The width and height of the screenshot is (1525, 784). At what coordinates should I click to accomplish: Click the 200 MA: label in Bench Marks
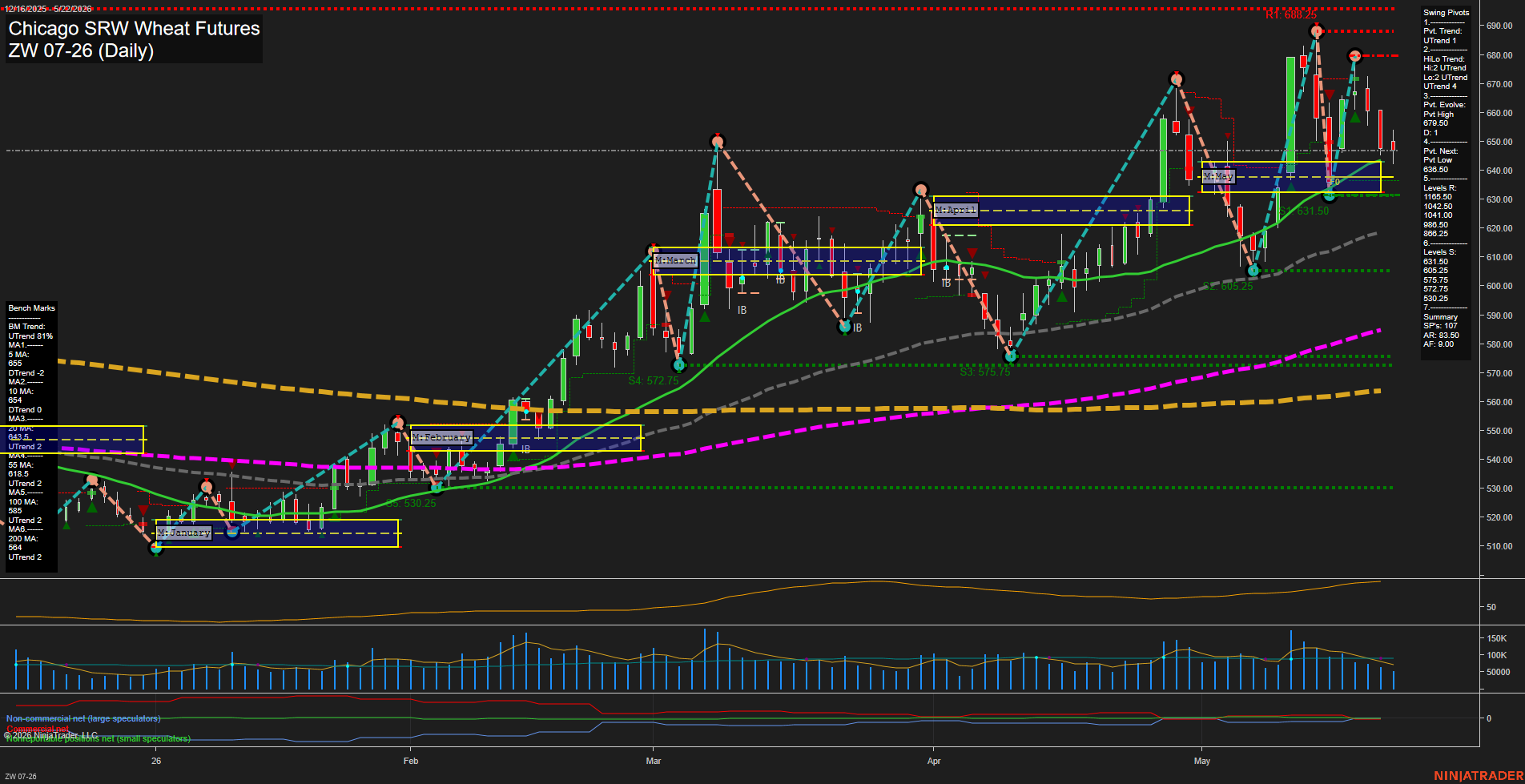coord(22,539)
